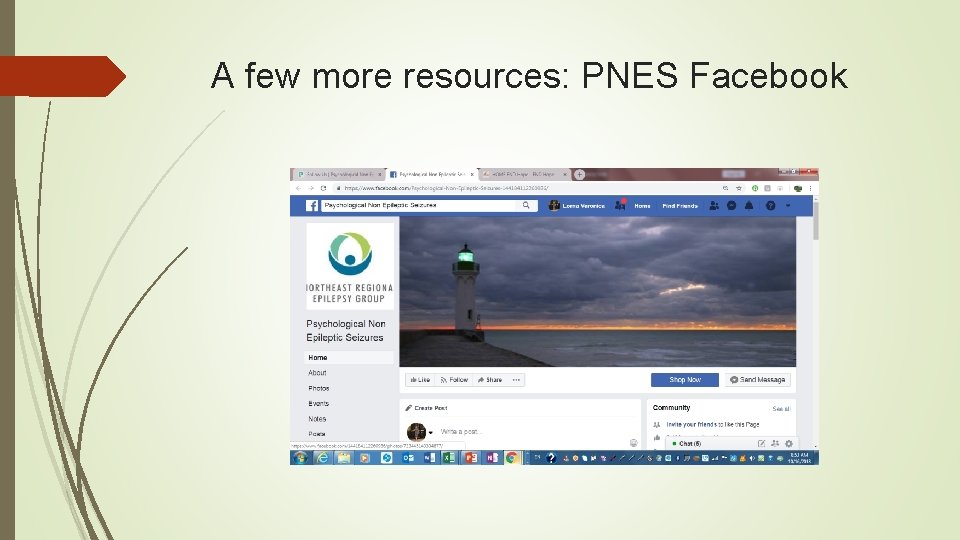
Task: Open PowerPoint from the taskbar
Action: point(471,457)
